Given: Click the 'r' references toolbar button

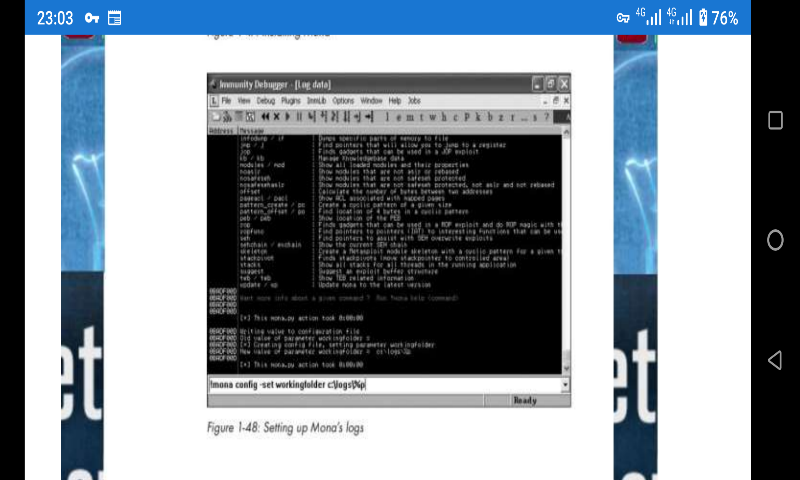Looking at the screenshot, I should point(512,117).
